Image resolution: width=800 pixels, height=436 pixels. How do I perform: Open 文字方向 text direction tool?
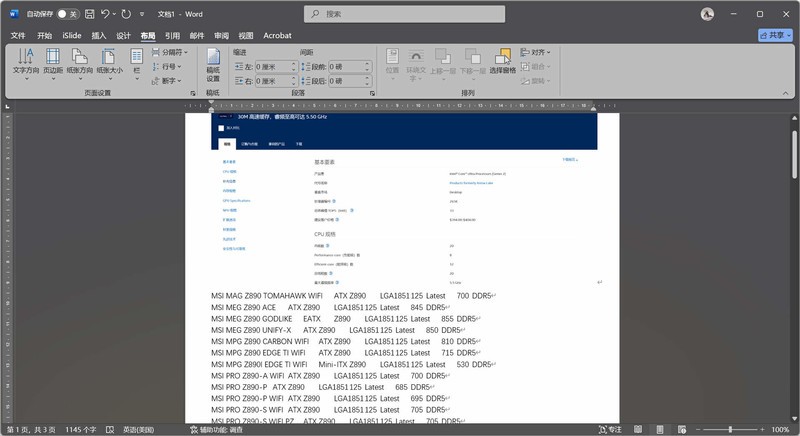(26, 64)
